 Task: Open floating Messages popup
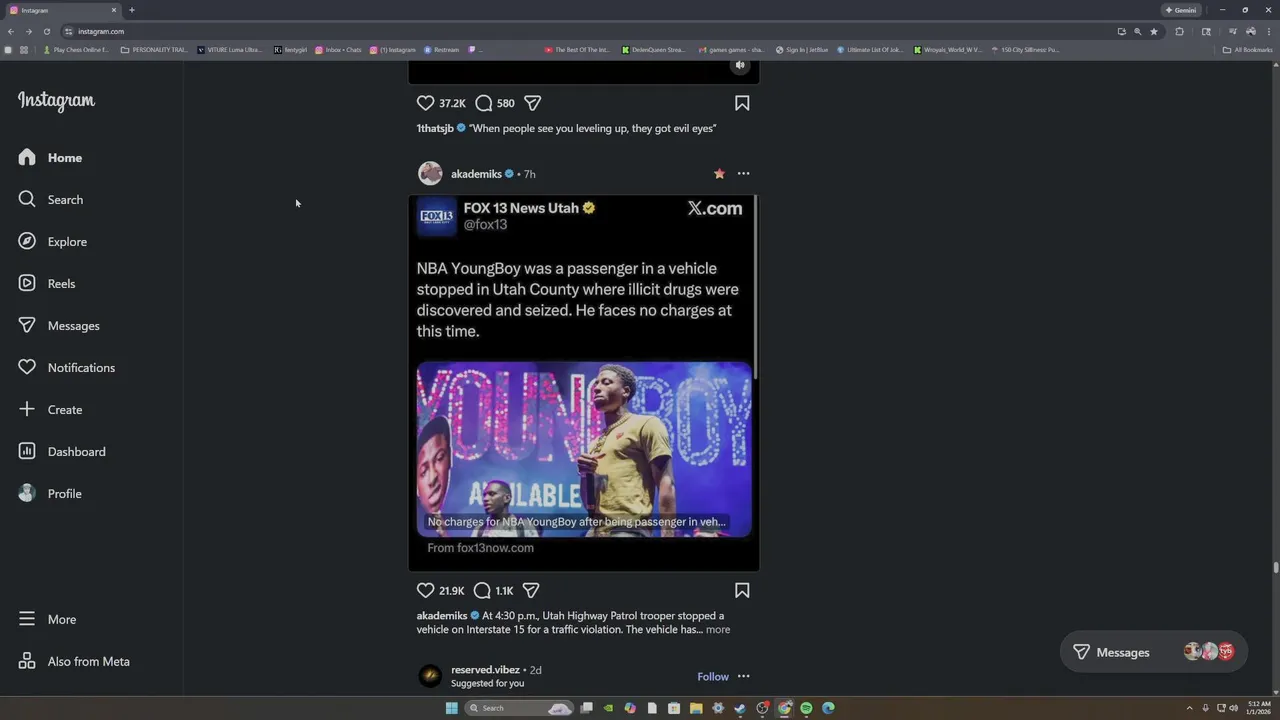(x=1153, y=652)
